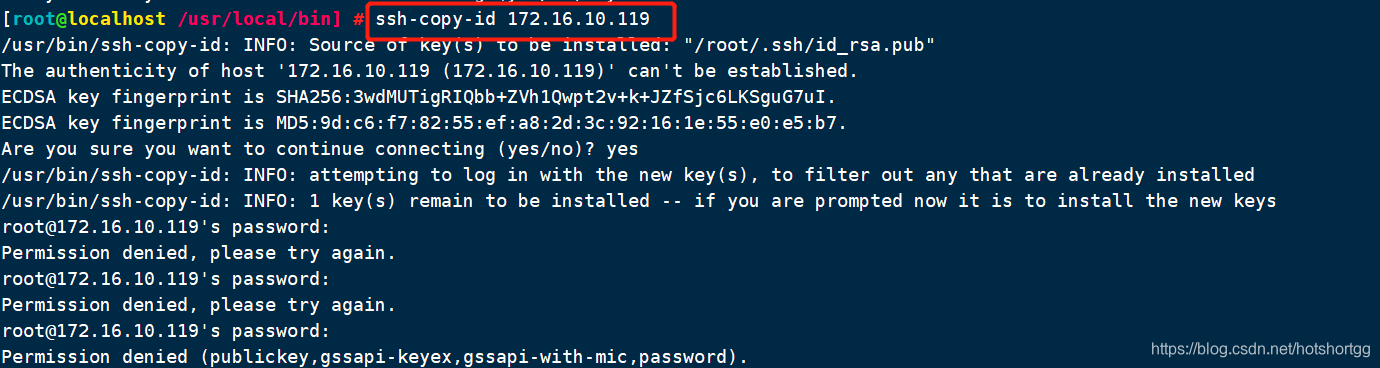Click the second root@172.16.10.119's password prompt
Viewport: 1380px width, 368px height.
pos(166,279)
